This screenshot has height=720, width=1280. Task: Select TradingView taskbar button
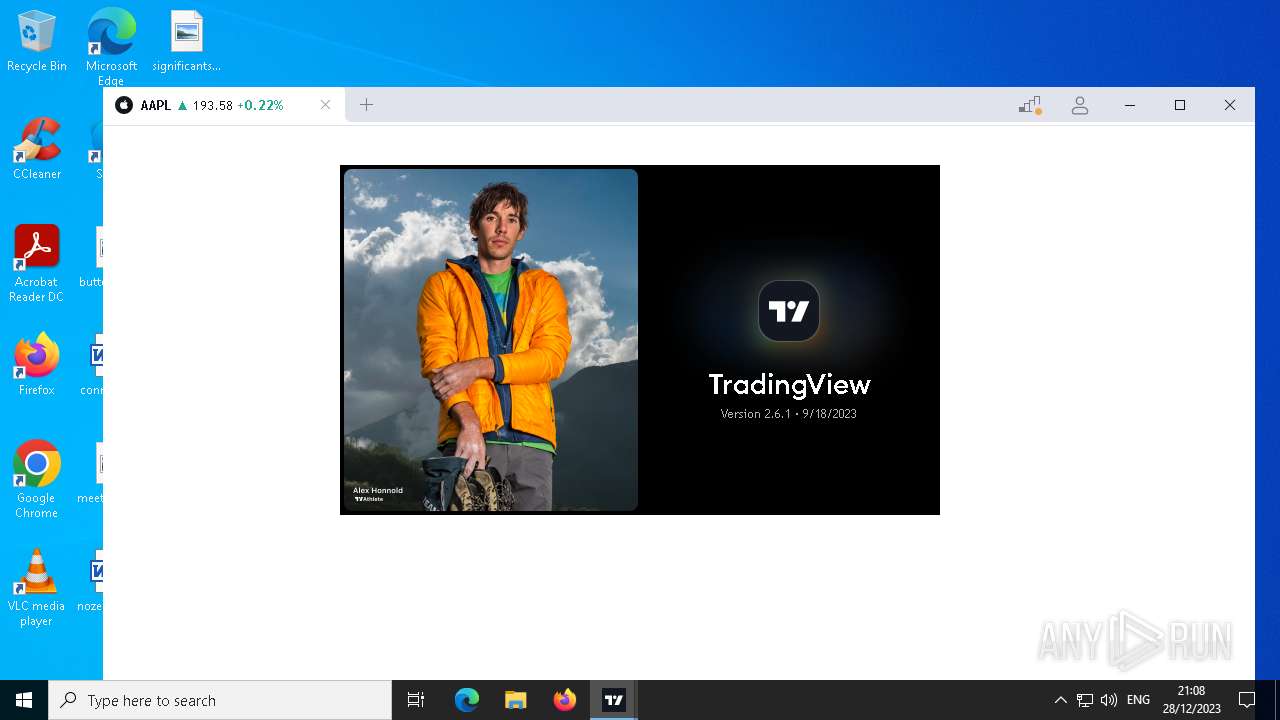[614, 700]
